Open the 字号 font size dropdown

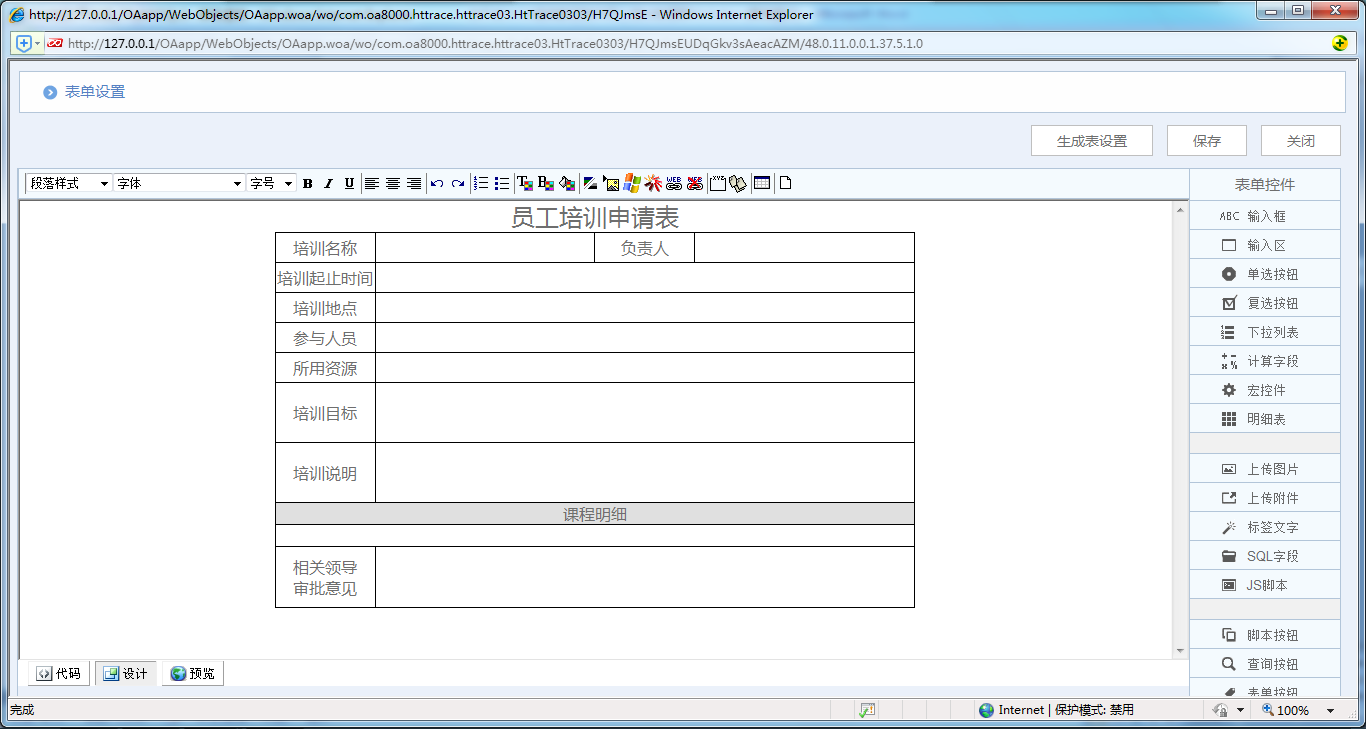click(270, 183)
